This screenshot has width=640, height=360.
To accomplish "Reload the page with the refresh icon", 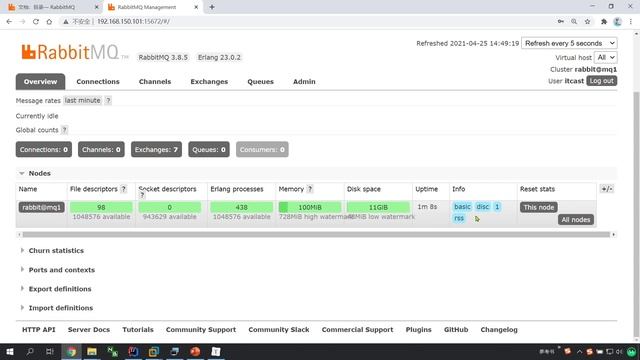I will pos(36,22).
